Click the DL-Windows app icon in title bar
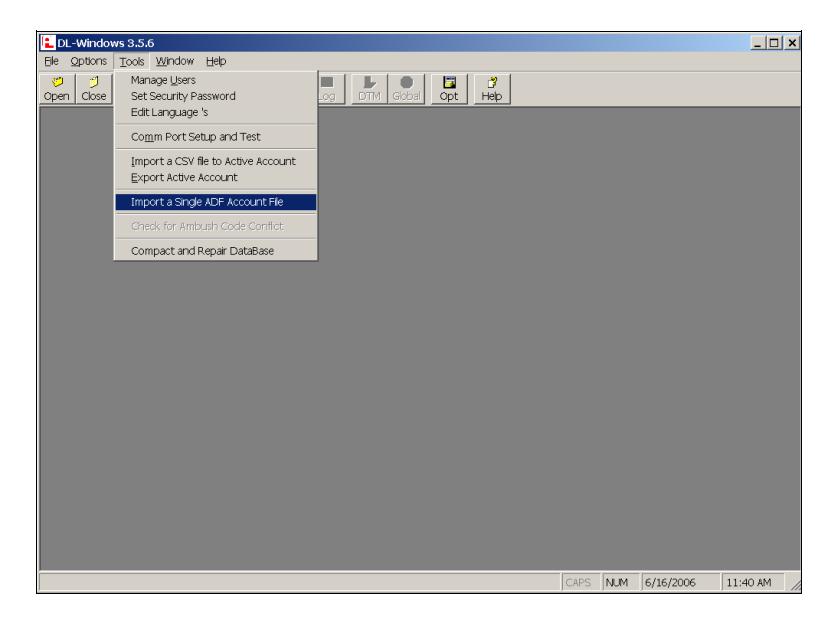 click(x=48, y=43)
